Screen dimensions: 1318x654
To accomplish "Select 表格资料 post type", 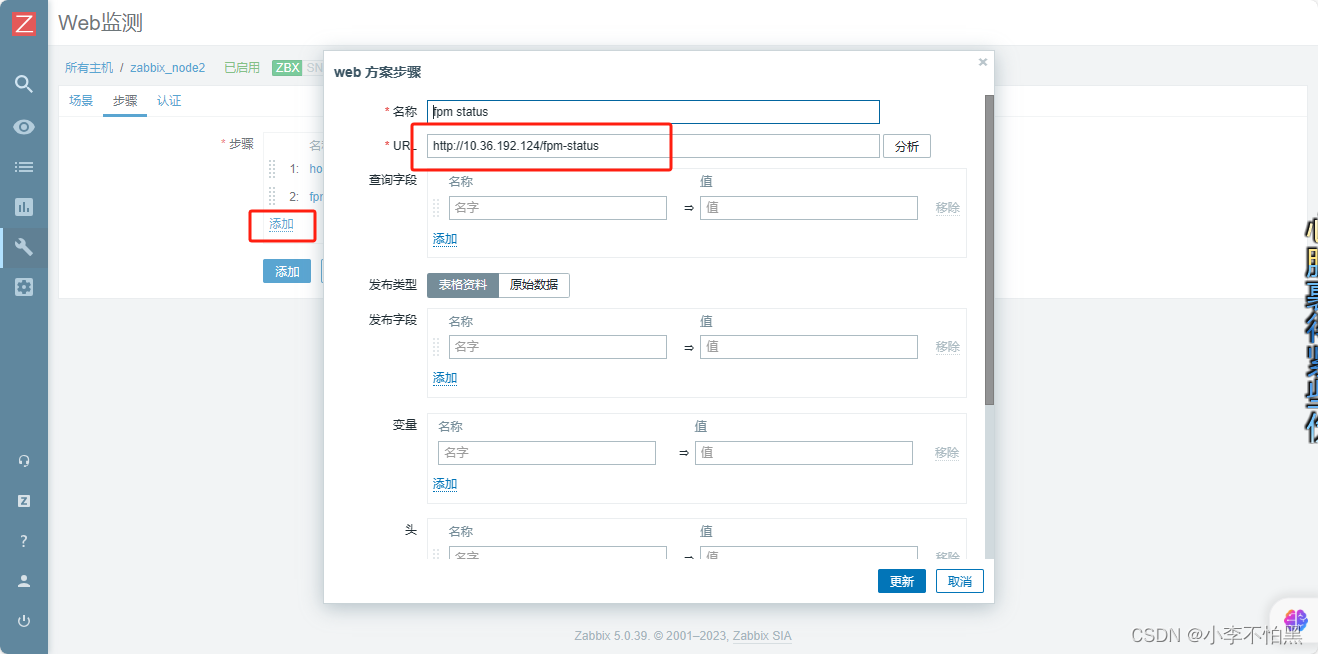I will [463, 285].
